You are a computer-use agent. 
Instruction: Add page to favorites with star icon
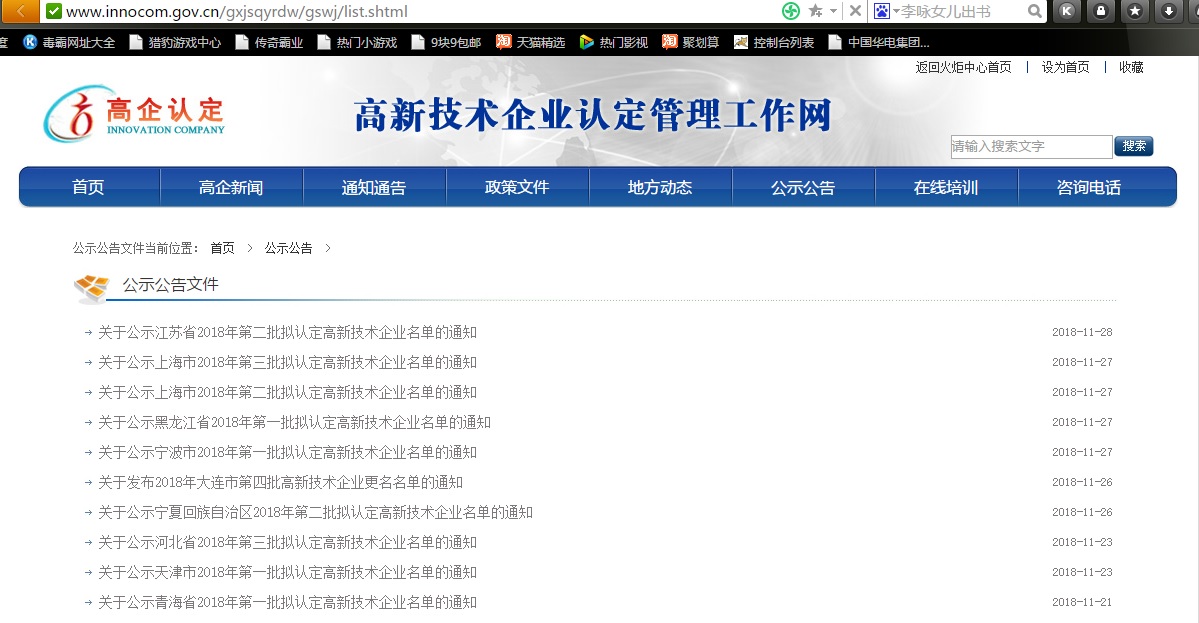coord(814,11)
